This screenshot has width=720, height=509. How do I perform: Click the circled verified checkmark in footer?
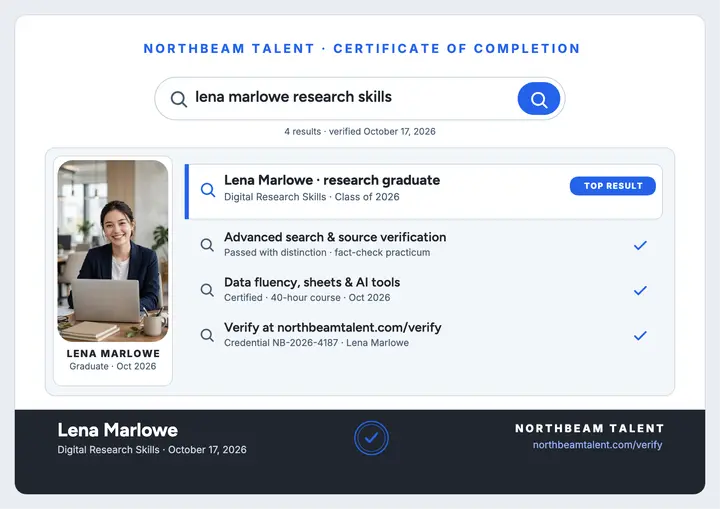[371, 438]
